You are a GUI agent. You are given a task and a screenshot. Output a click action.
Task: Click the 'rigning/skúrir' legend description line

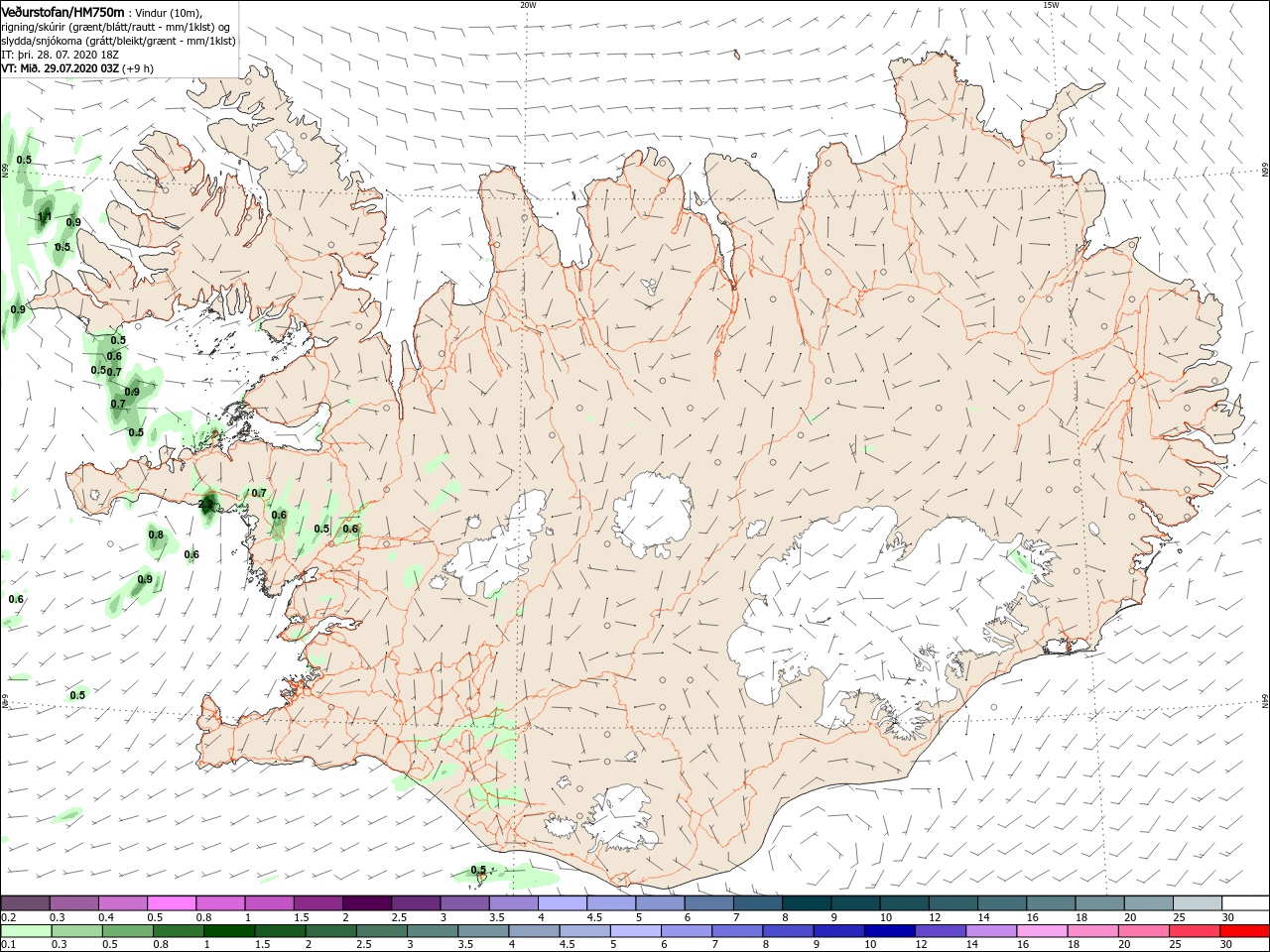(x=117, y=27)
